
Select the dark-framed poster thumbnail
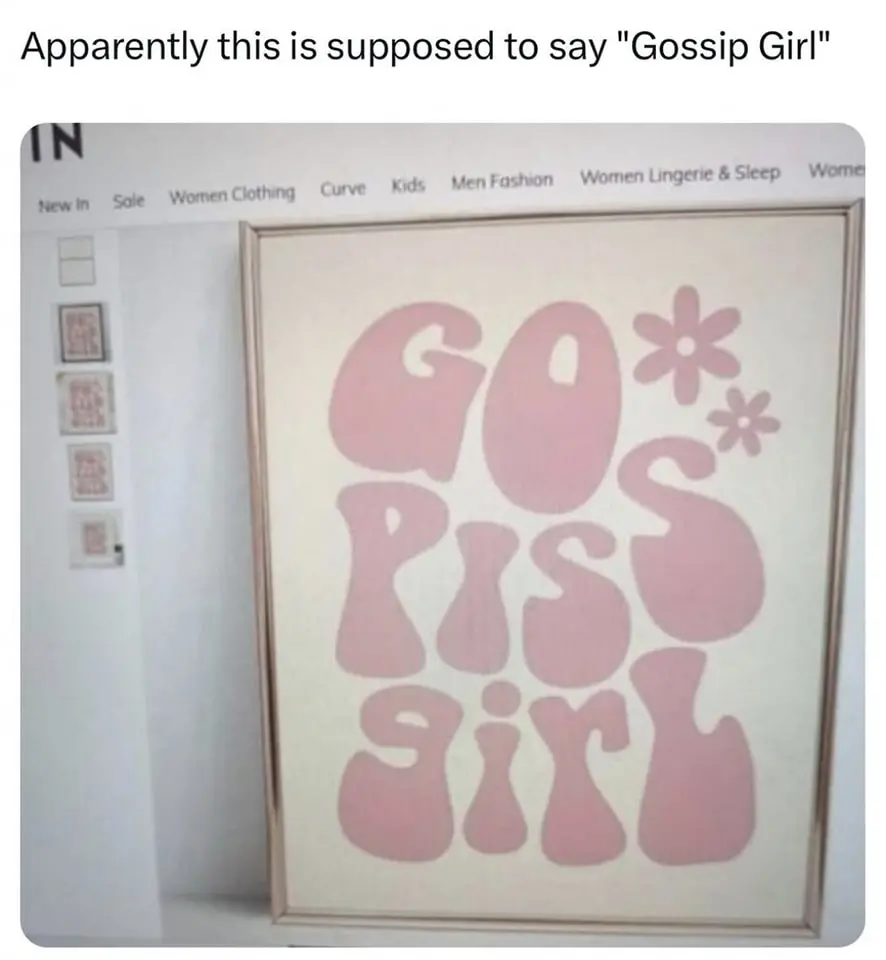pyautogui.click(x=81, y=332)
